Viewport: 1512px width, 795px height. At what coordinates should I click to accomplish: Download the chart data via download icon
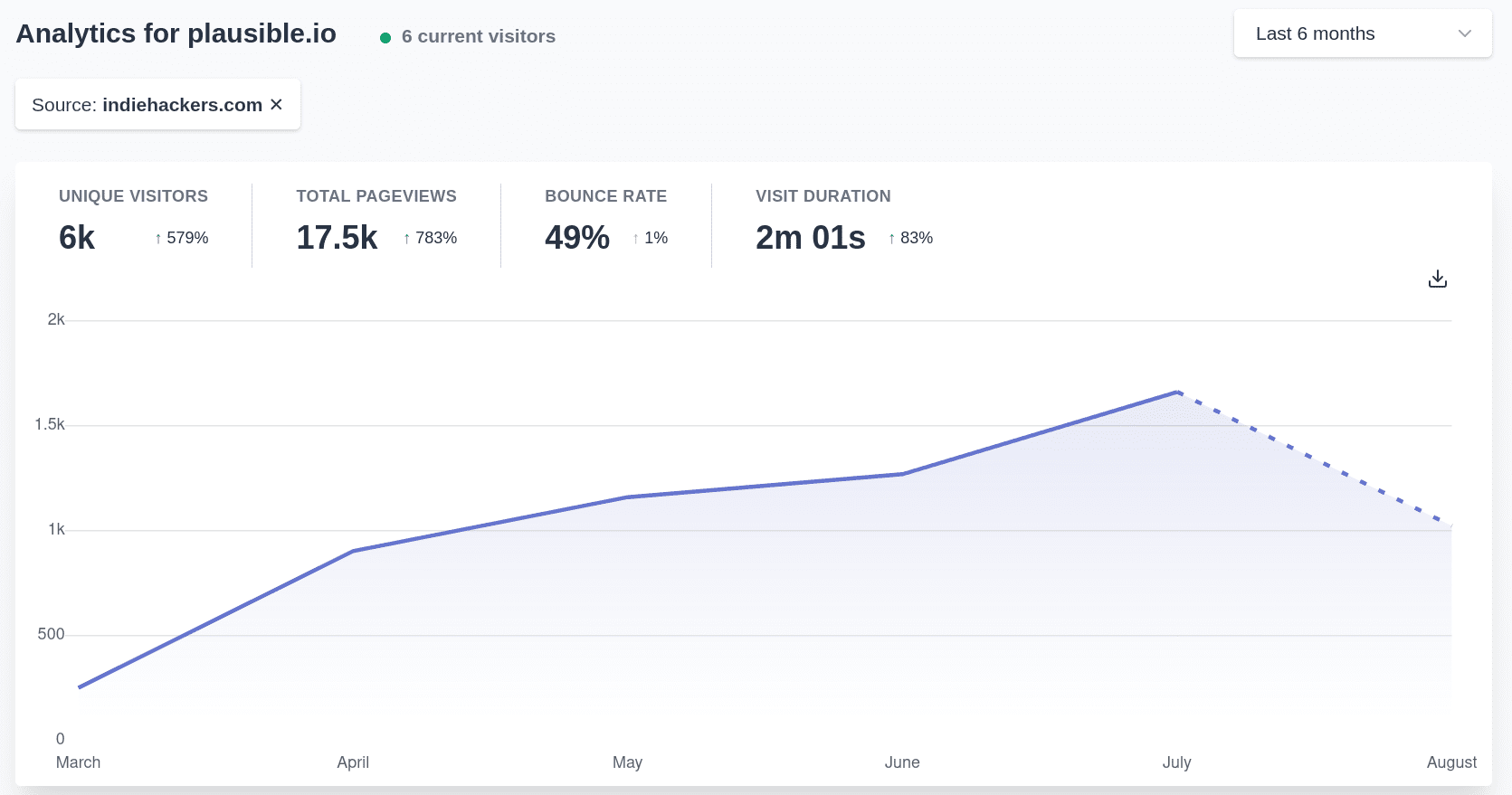click(1437, 279)
